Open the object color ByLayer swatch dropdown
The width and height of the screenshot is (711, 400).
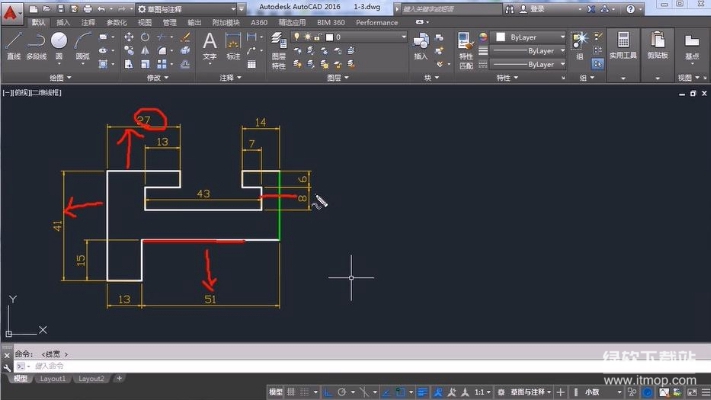click(529, 37)
